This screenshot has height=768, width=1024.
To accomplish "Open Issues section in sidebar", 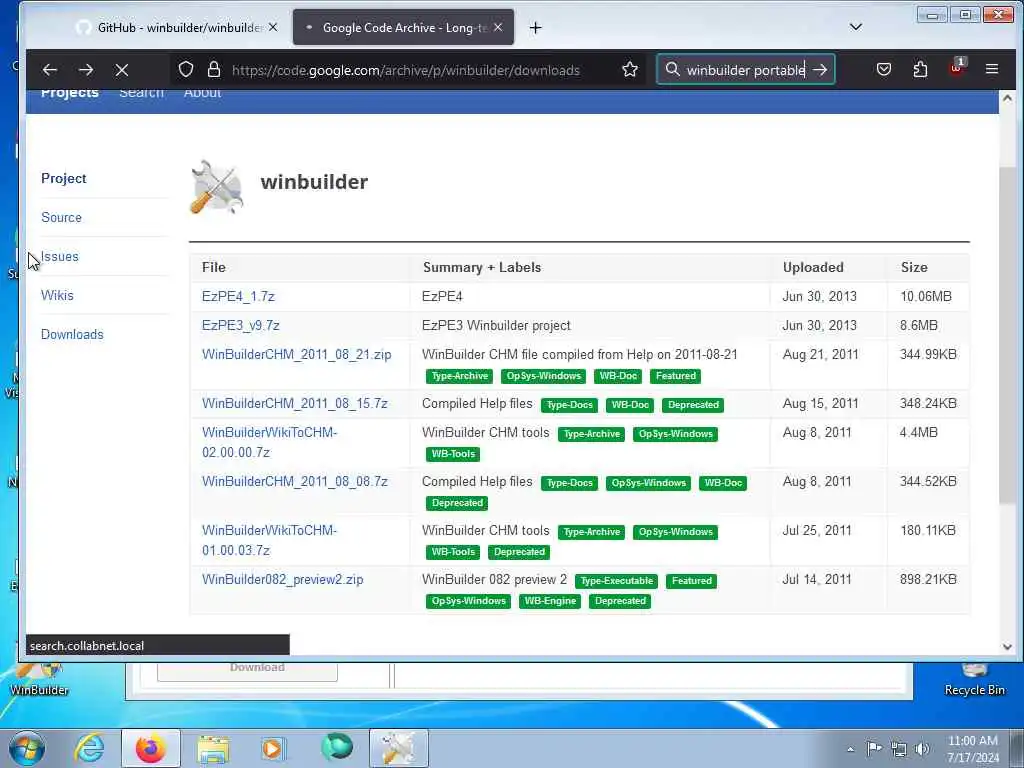I will pyautogui.click(x=59, y=257).
